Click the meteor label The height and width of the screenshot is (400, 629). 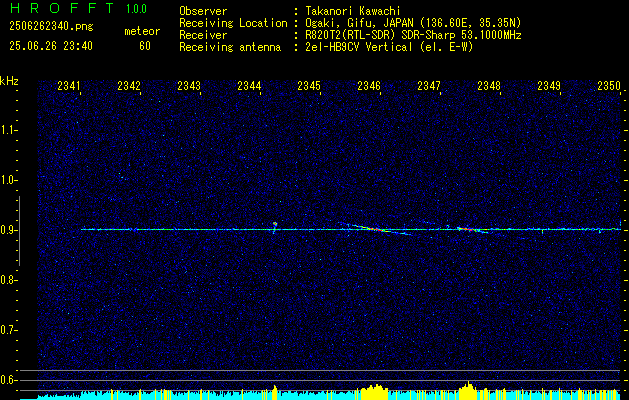click(x=142, y=31)
